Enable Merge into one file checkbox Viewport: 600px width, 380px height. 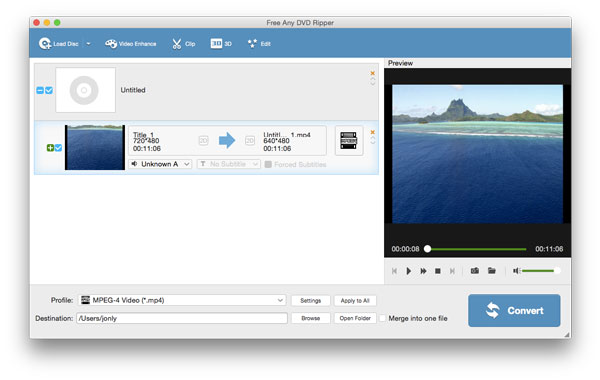coord(382,318)
